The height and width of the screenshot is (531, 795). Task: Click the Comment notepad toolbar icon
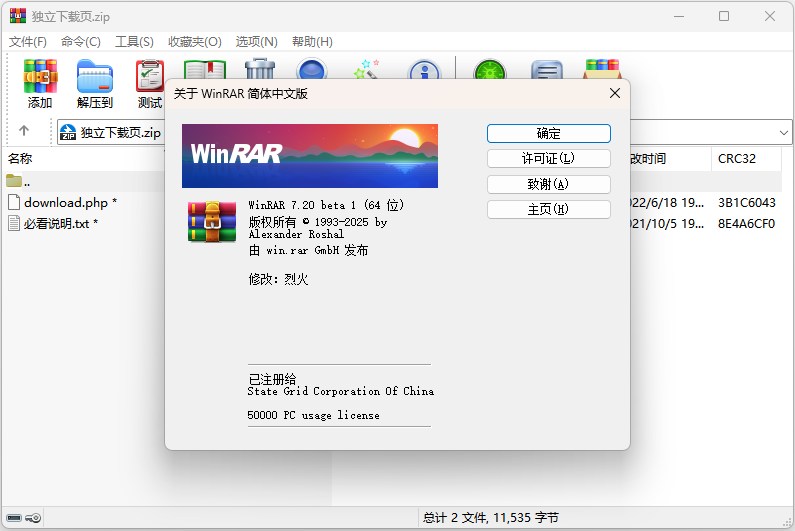coord(547,70)
